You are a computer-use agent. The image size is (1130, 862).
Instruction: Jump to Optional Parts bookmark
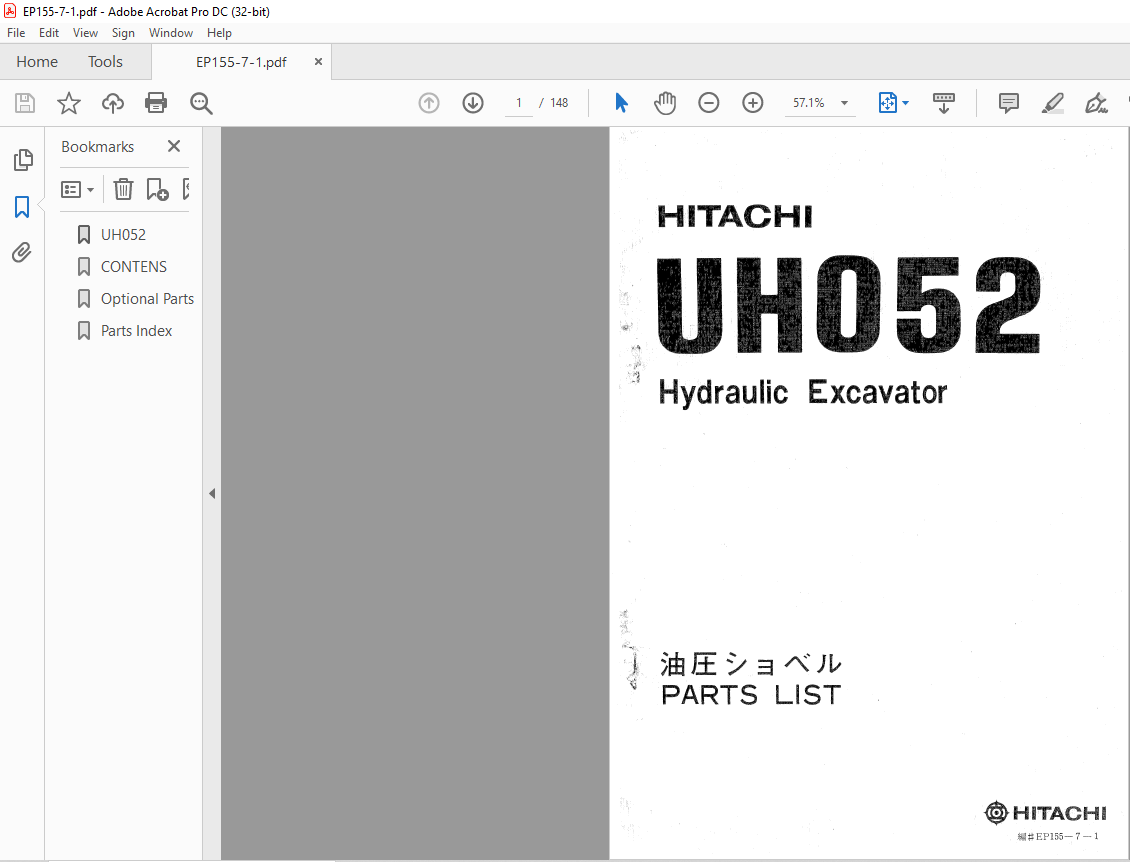[x=147, y=299]
